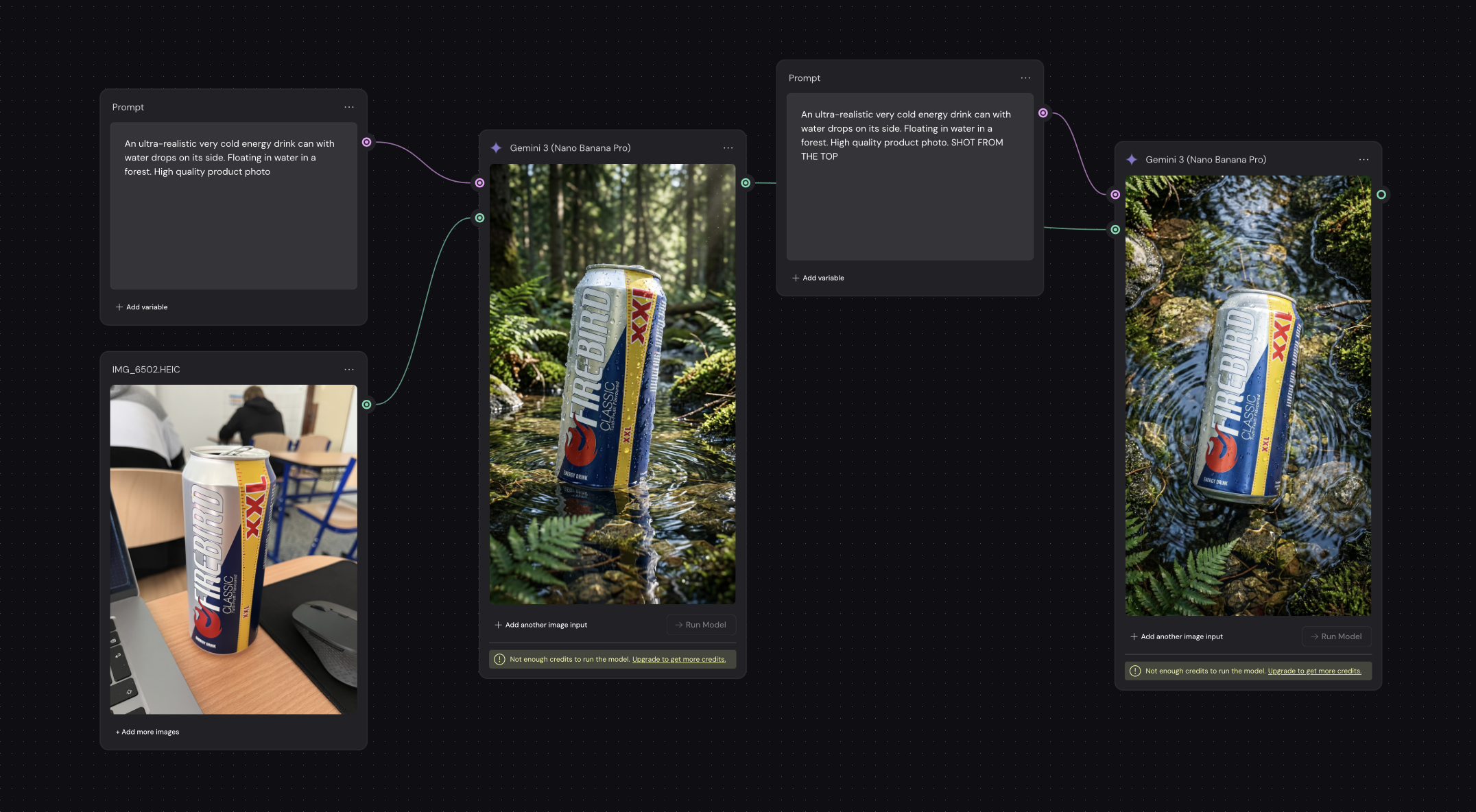Select generated top-down image of can in water
Image resolution: width=1476 pixels, height=812 pixels.
(x=1248, y=396)
